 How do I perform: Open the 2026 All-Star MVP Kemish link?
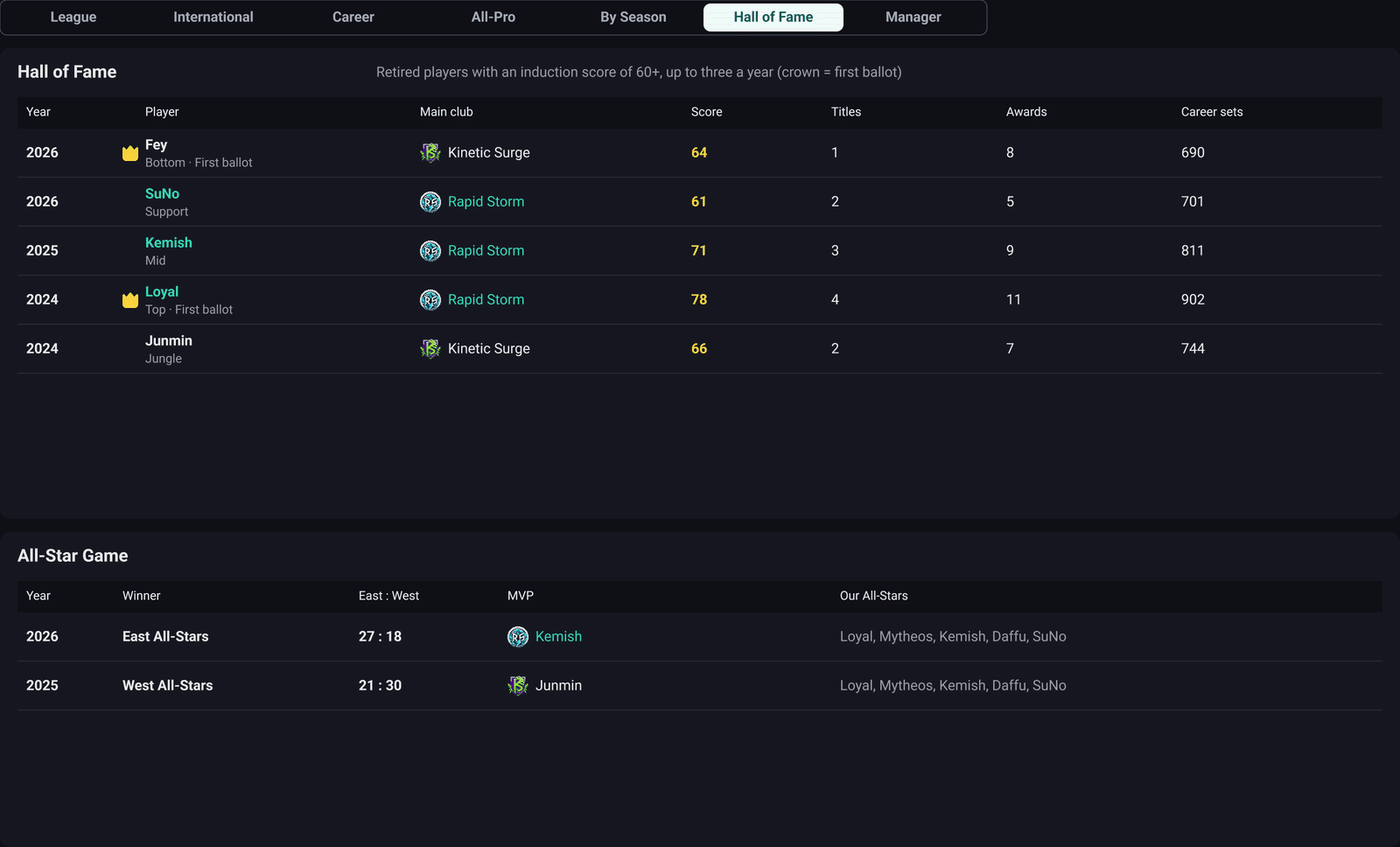tap(558, 637)
